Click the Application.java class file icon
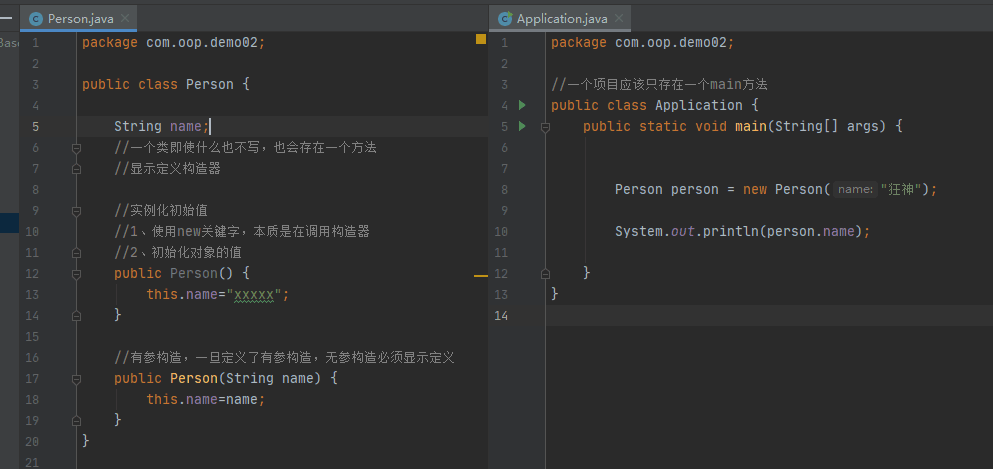993x469 pixels. pyautogui.click(x=505, y=19)
